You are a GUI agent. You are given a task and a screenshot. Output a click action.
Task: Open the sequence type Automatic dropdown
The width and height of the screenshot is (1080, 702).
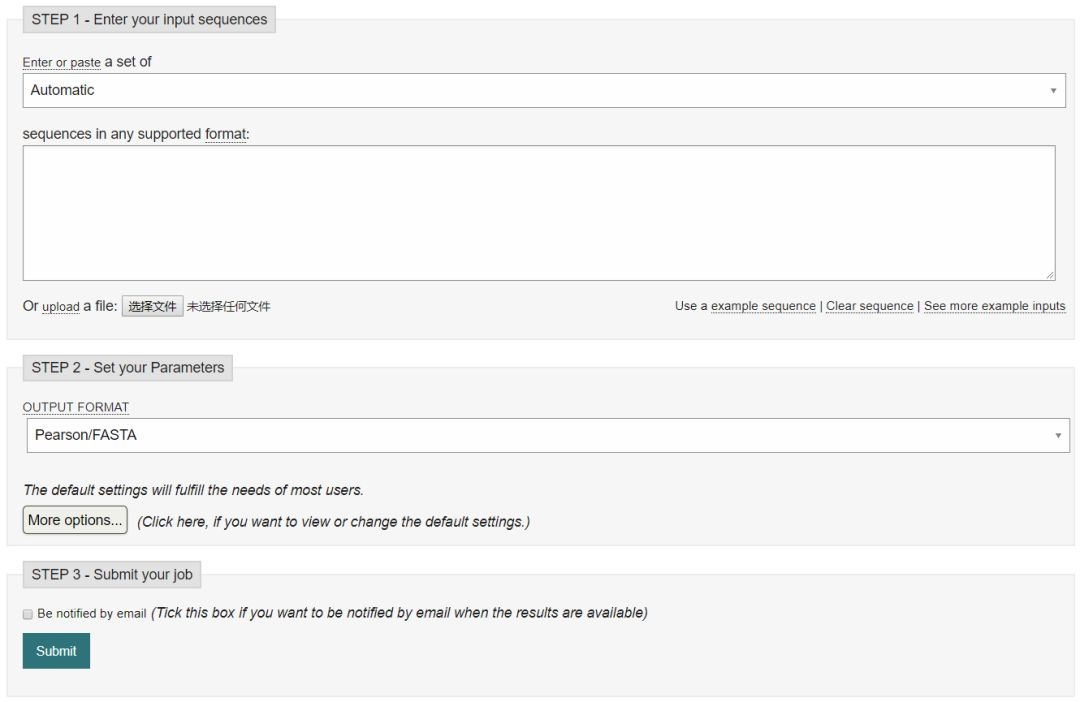tap(540, 90)
